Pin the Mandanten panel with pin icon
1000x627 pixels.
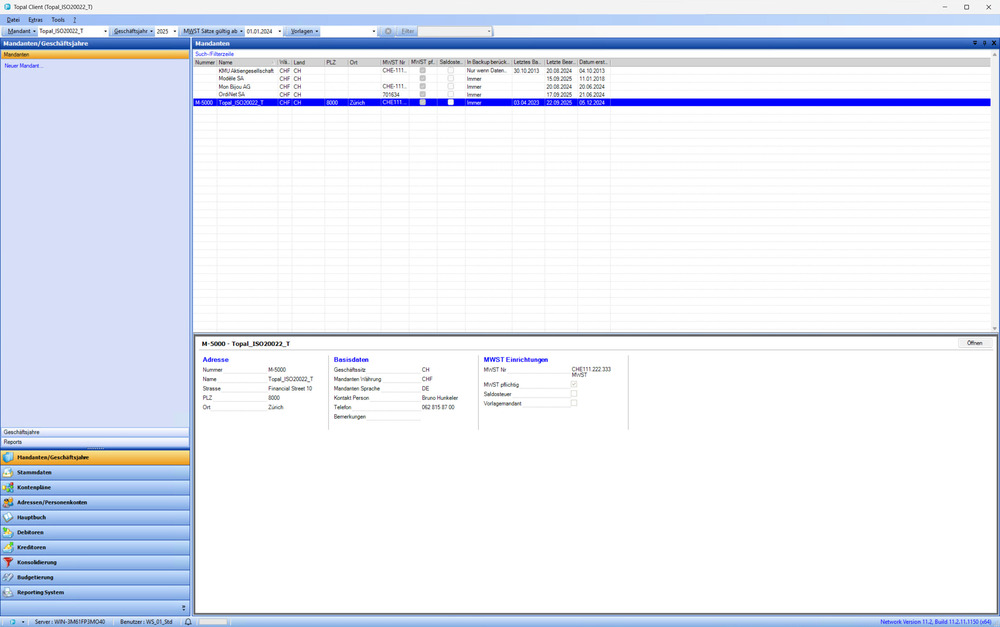tap(984, 44)
